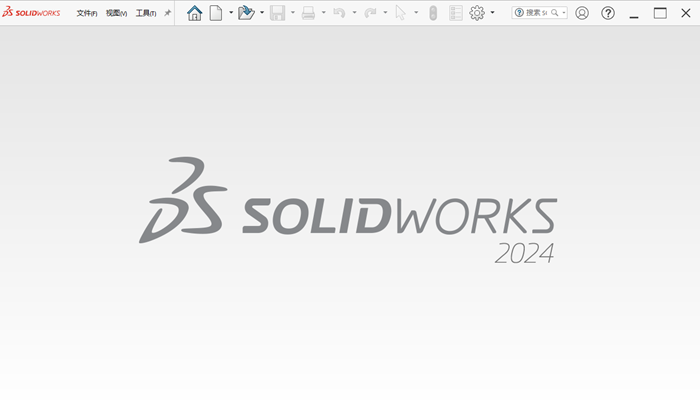Close the SOLIDWORKS window
Image resolution: width=700 pixels, height=400 pixels.
click(686, 13)
